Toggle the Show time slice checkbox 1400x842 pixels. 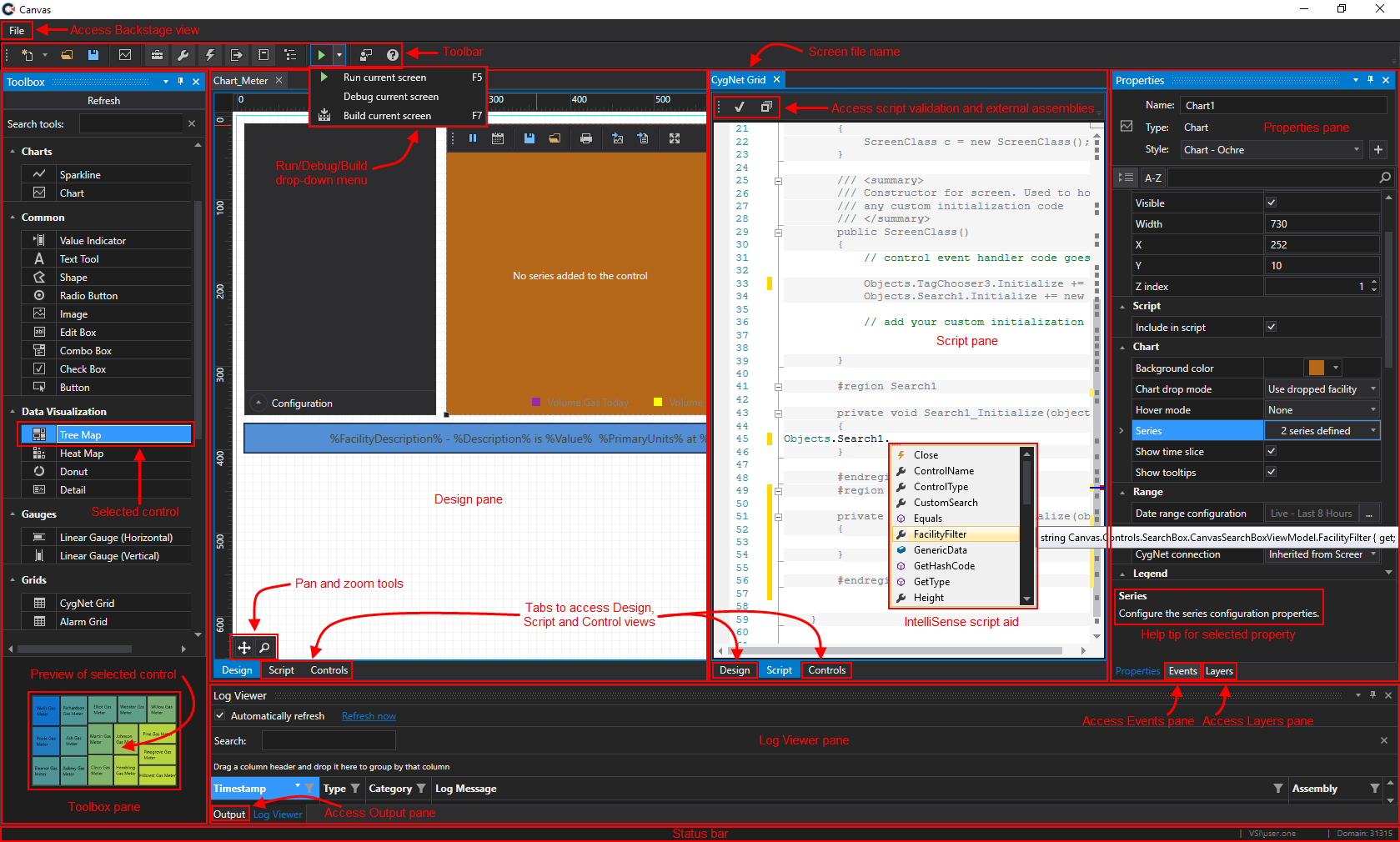[x=1272, y=451]
